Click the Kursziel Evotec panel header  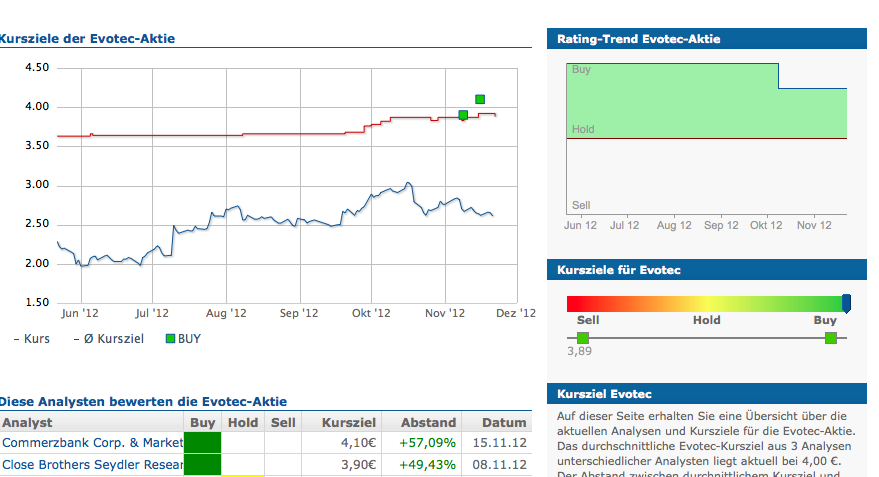coord(706,394)
